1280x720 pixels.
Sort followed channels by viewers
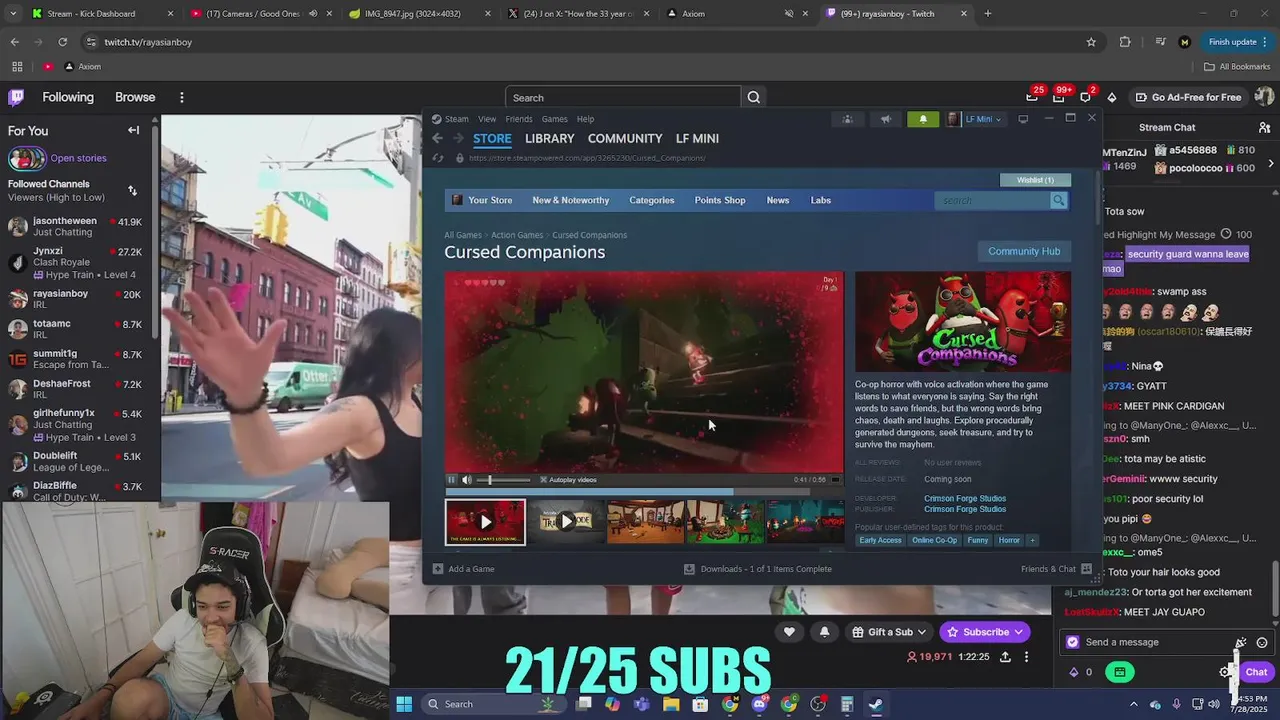pos(132,190)
